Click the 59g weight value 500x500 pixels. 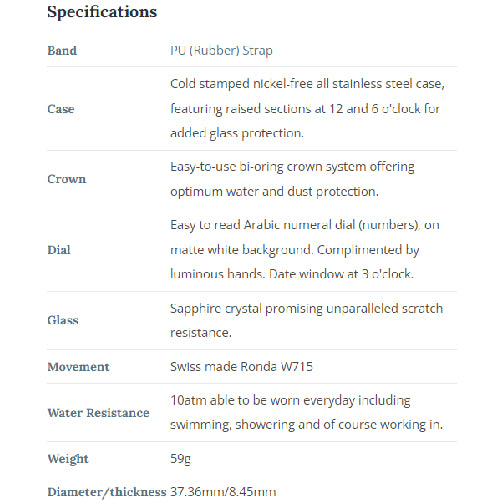point(180,459)
